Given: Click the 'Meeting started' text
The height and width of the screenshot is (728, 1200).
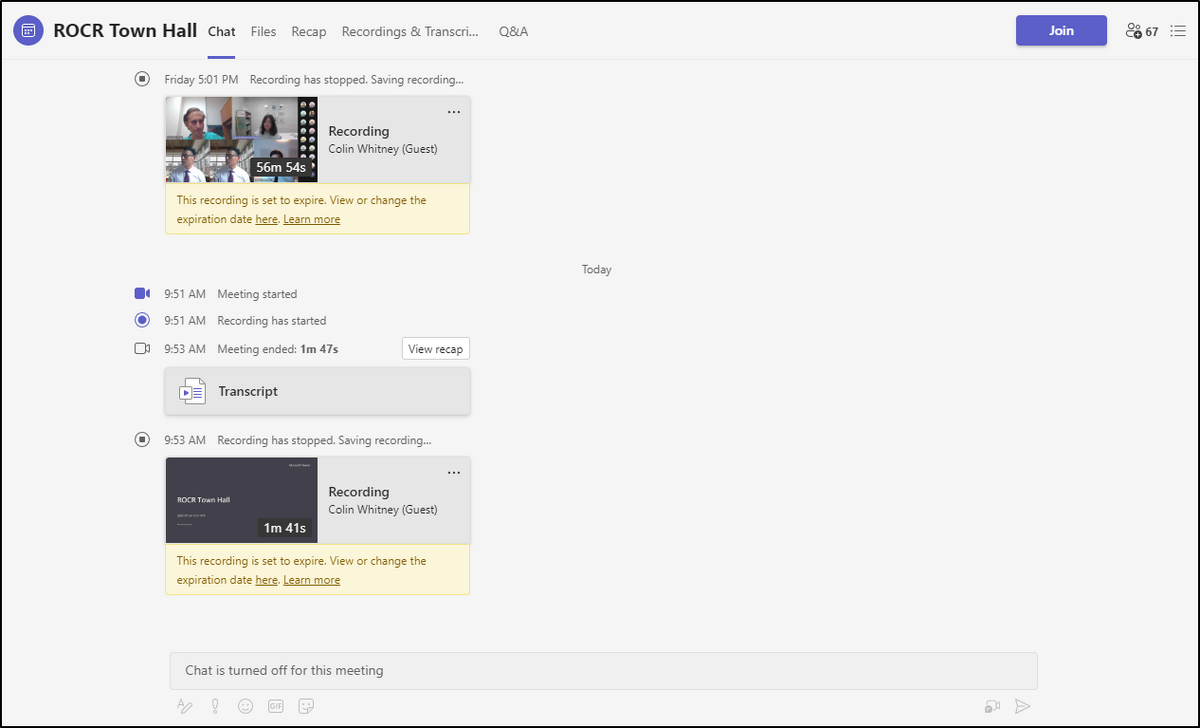Looking at the screenshot, I should (x=257, y=294).
